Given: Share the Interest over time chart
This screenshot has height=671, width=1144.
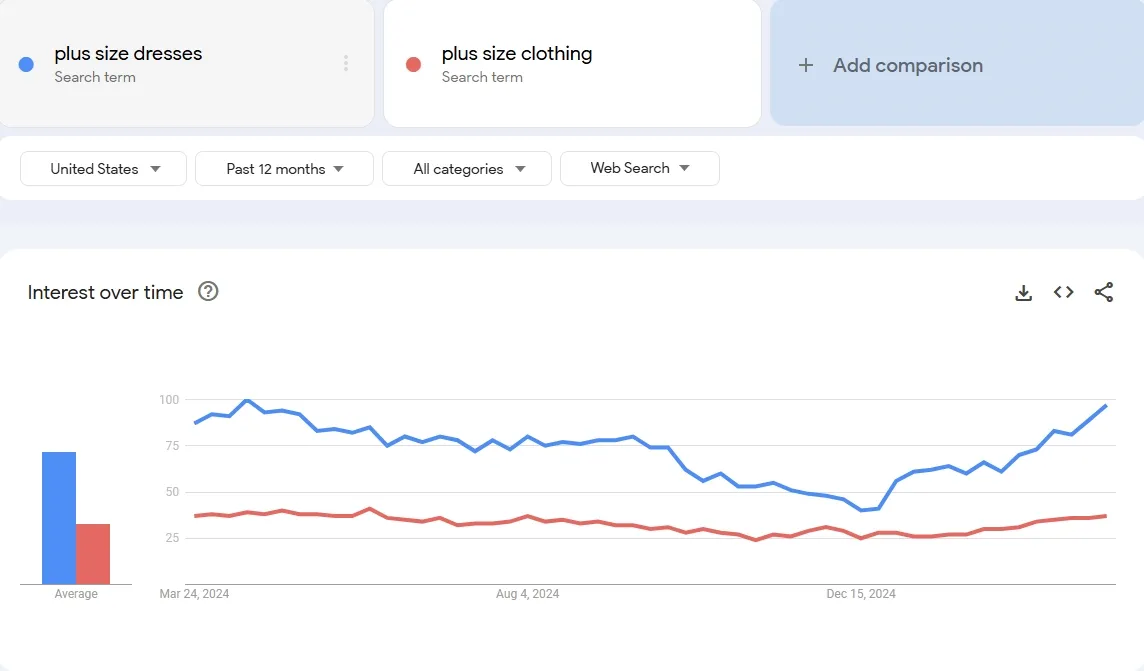Looking at the screenshot, I should coord(1104,292).
